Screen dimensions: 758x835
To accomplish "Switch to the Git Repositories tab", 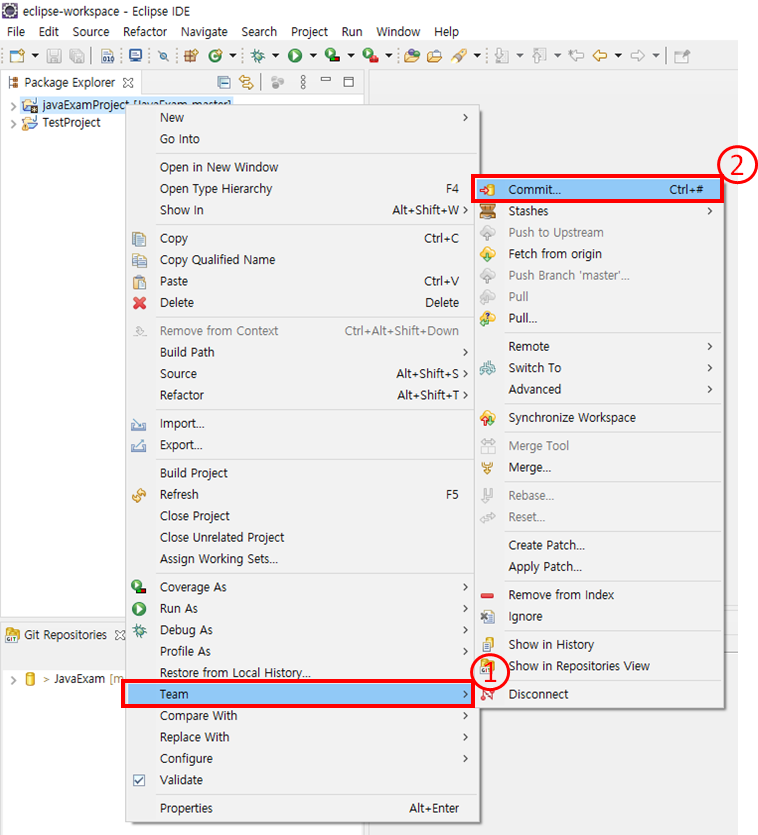I will coord(65,635).
